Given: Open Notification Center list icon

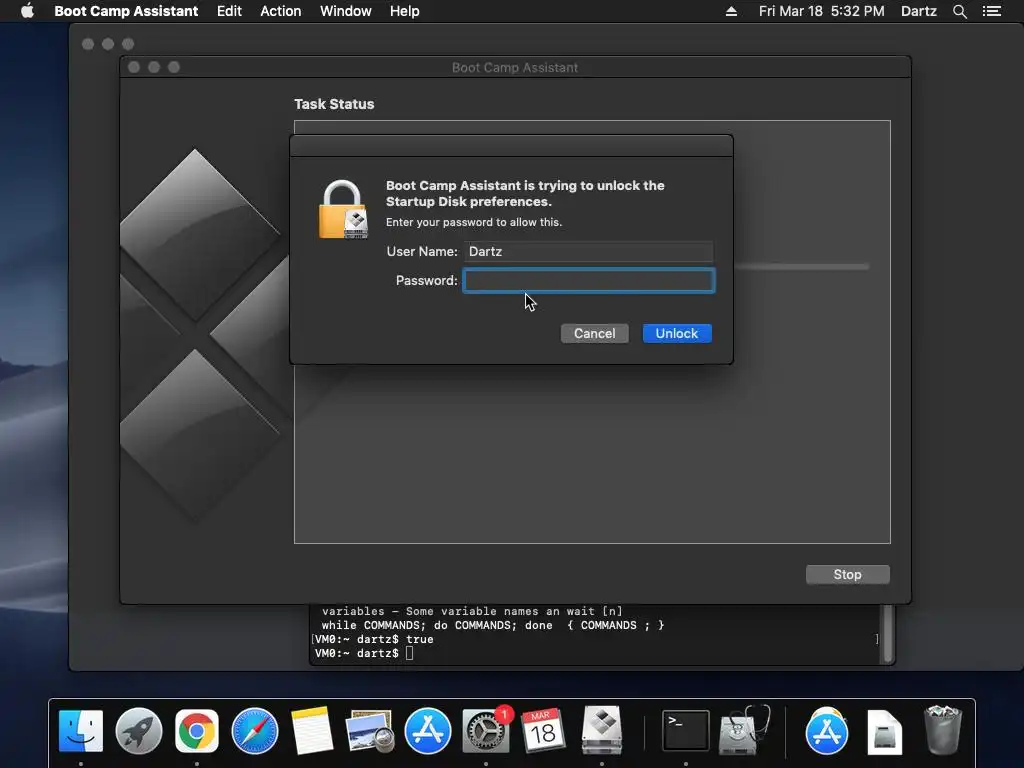Looking at the screenshot, I should click(992, 11).
